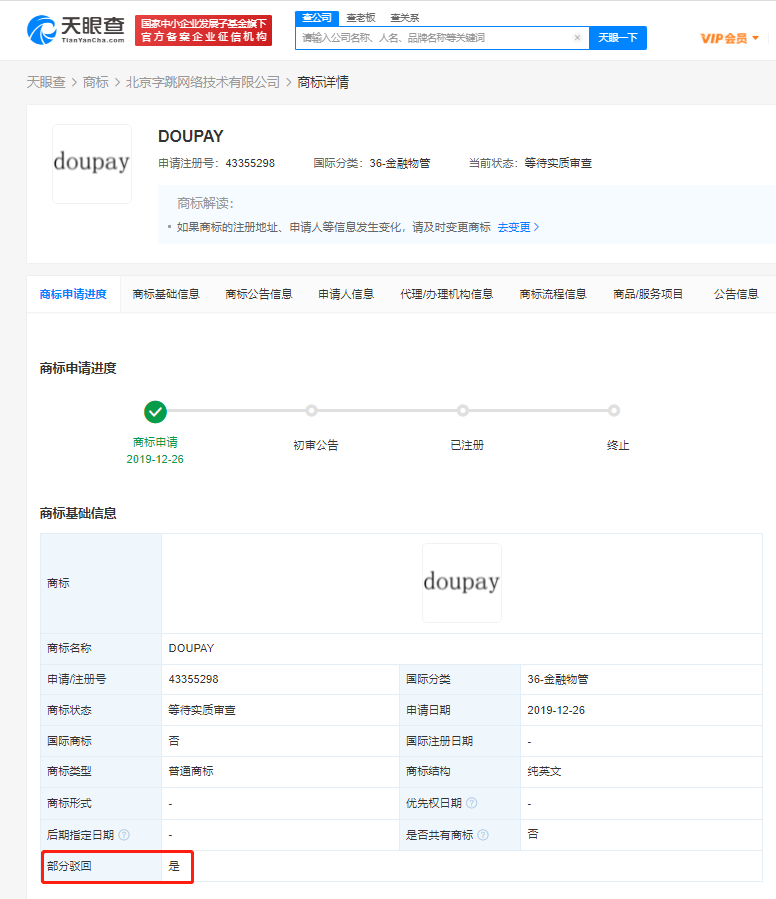Select the 商标公告信息 tab
This screenshot has height=899, width=776.
[x=259, y=294]
